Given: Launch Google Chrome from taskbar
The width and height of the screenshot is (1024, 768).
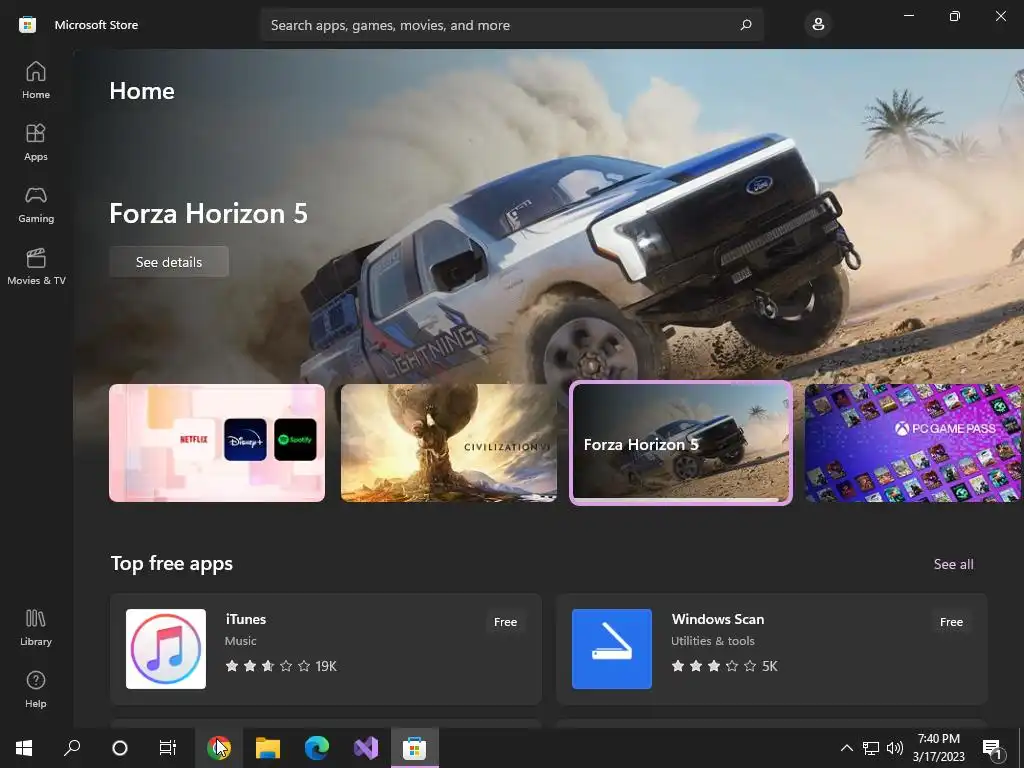Looking at the screenshot, I should [x=219, y=748].
